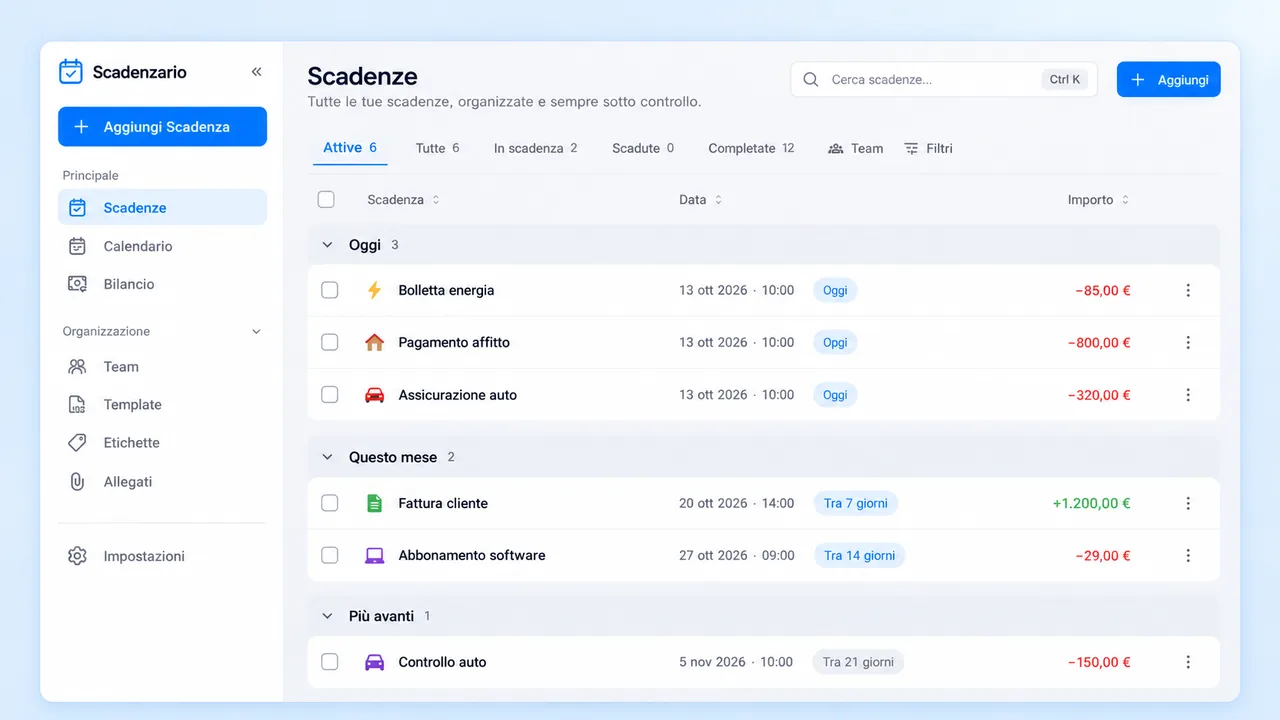
Task: Check the Pagamento affitto checkbox
Action: click(329, 342)
